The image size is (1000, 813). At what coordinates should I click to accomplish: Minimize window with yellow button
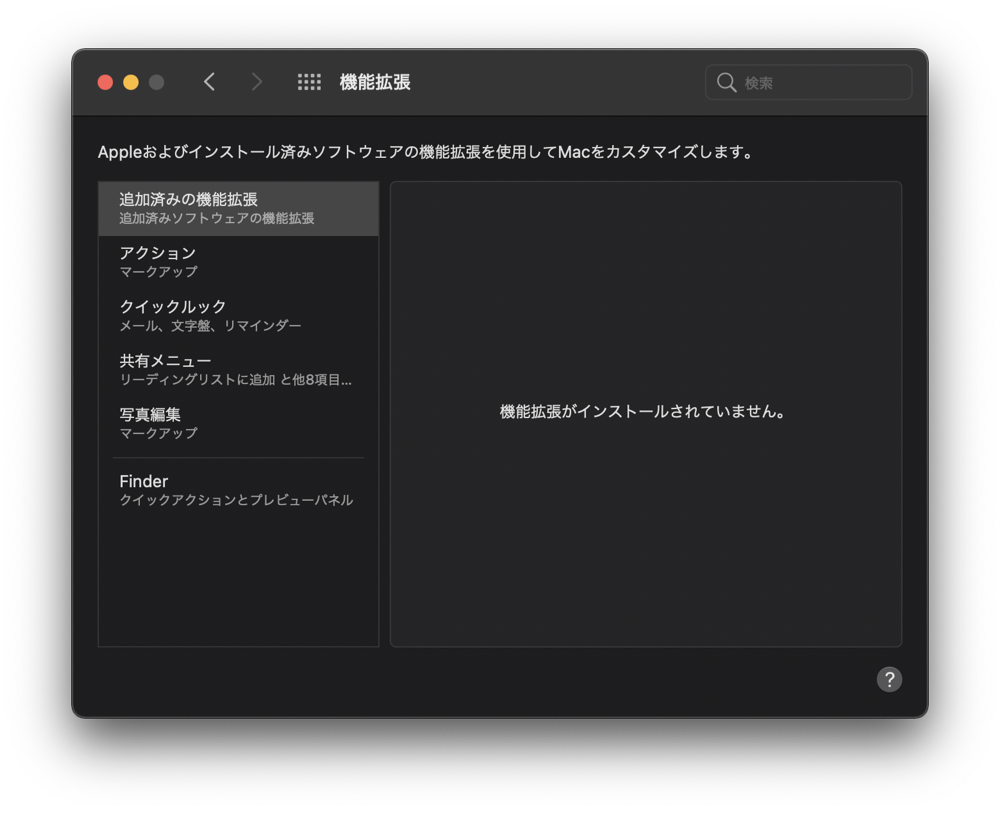[x=131, y=82]
